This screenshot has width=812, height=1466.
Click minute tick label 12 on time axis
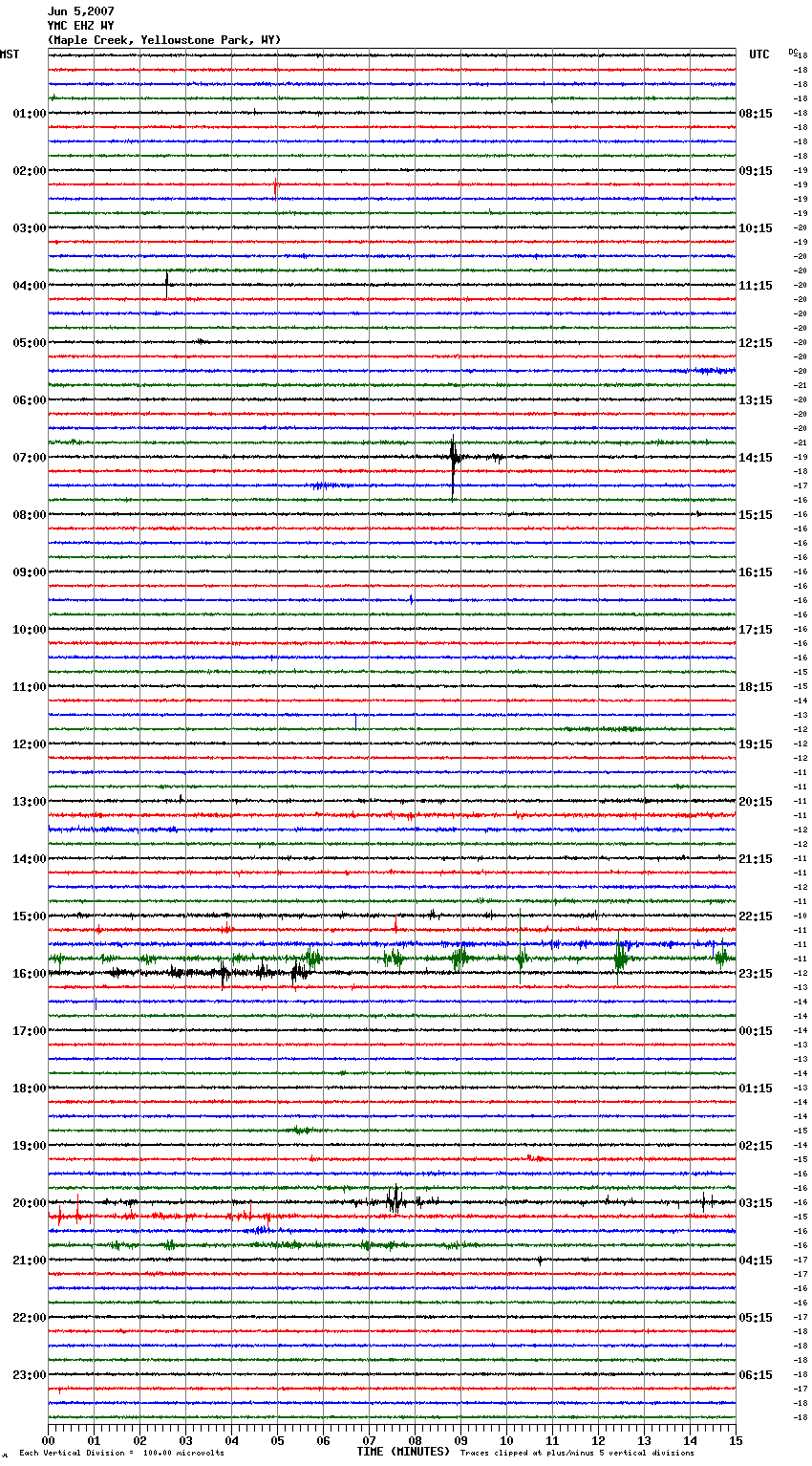pos(598,1440)
